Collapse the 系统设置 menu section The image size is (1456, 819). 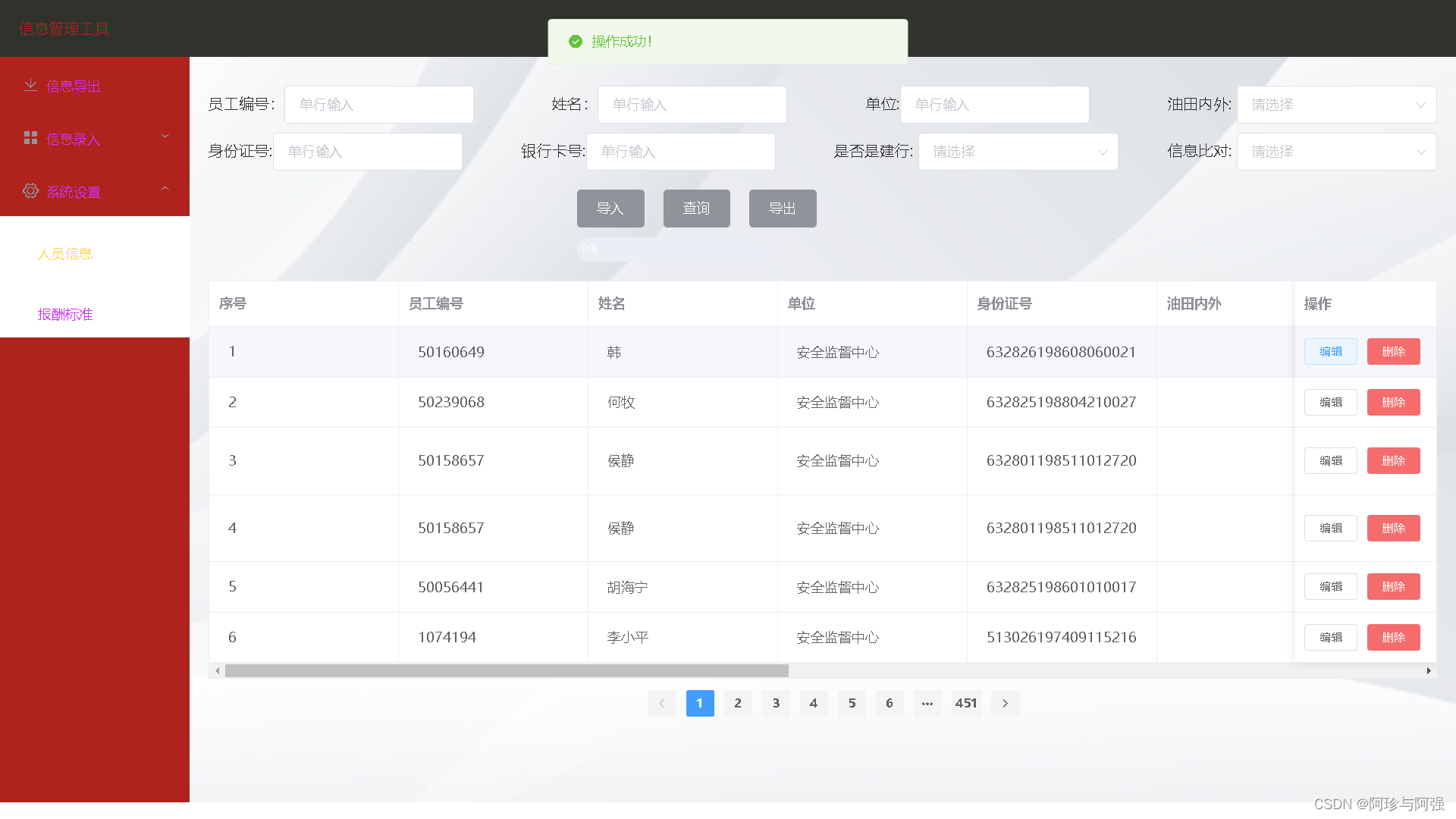pos(165,189)
